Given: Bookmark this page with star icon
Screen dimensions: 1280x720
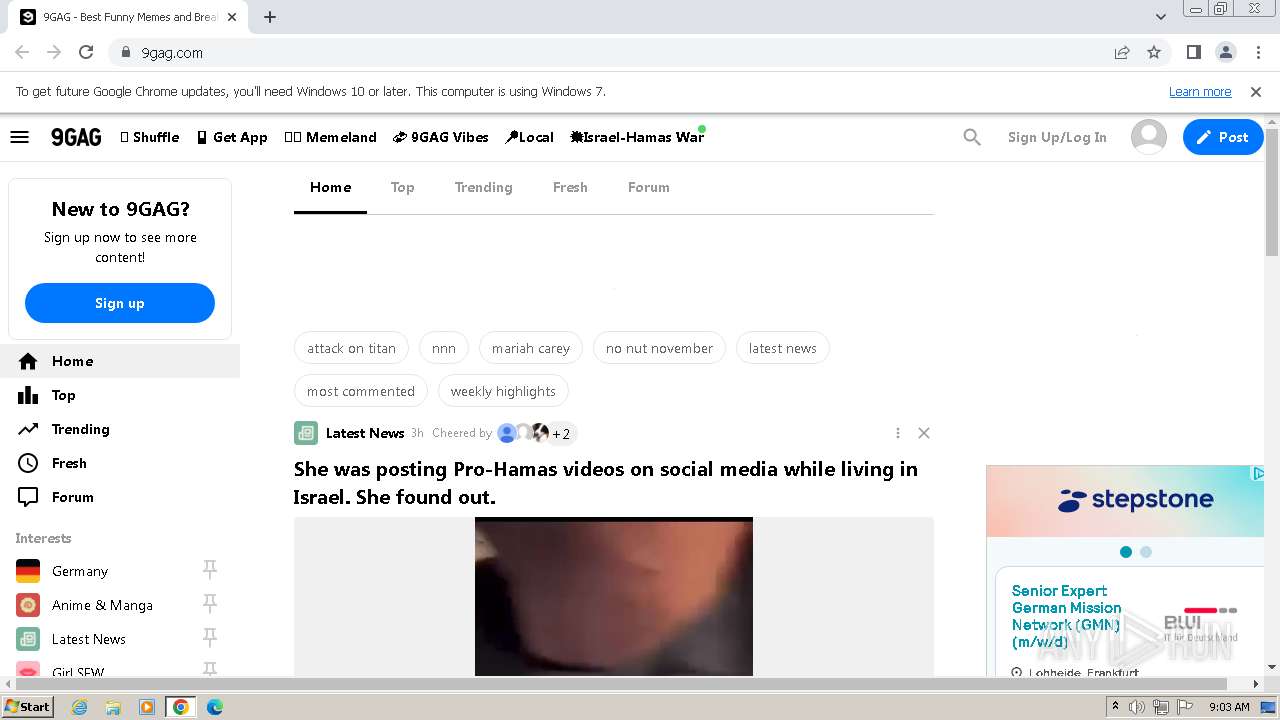Looking at the screenshot, I should tap(1154, 52).
